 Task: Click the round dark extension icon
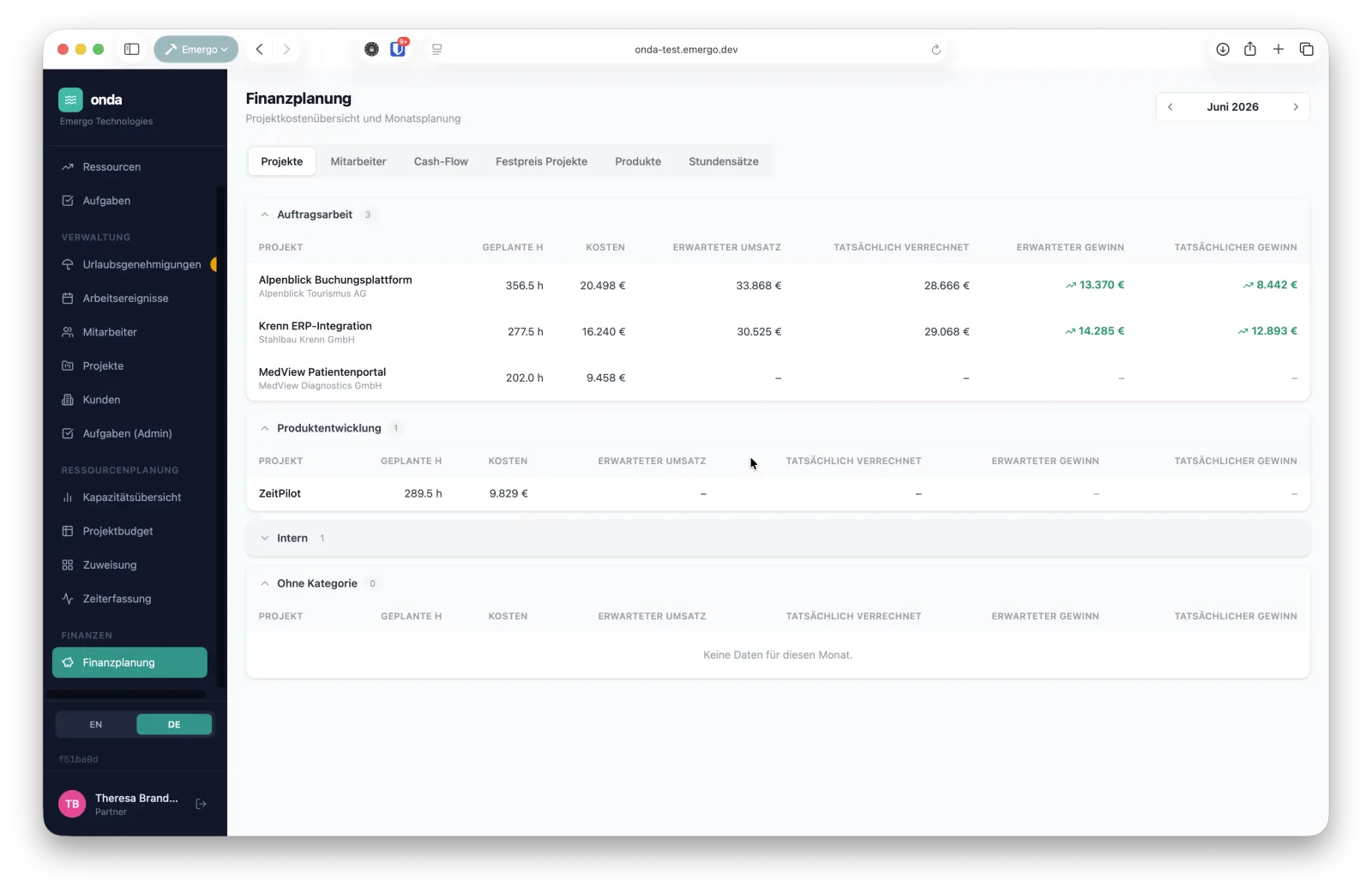click(371, 50)
